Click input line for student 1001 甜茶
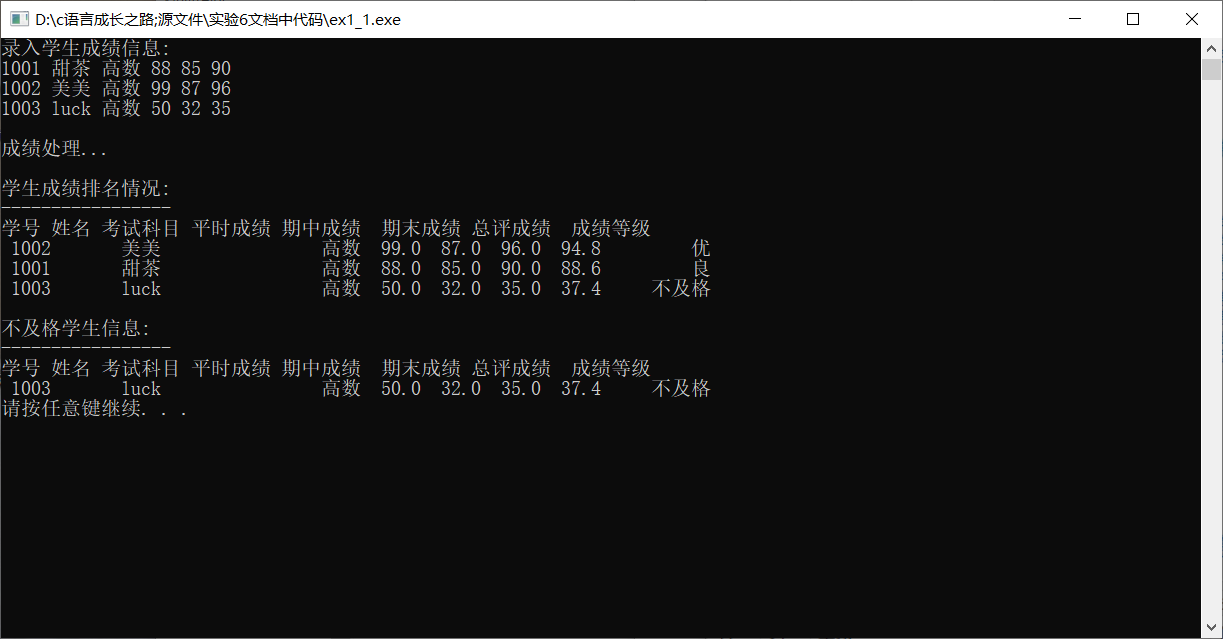 tap(116, 68)
